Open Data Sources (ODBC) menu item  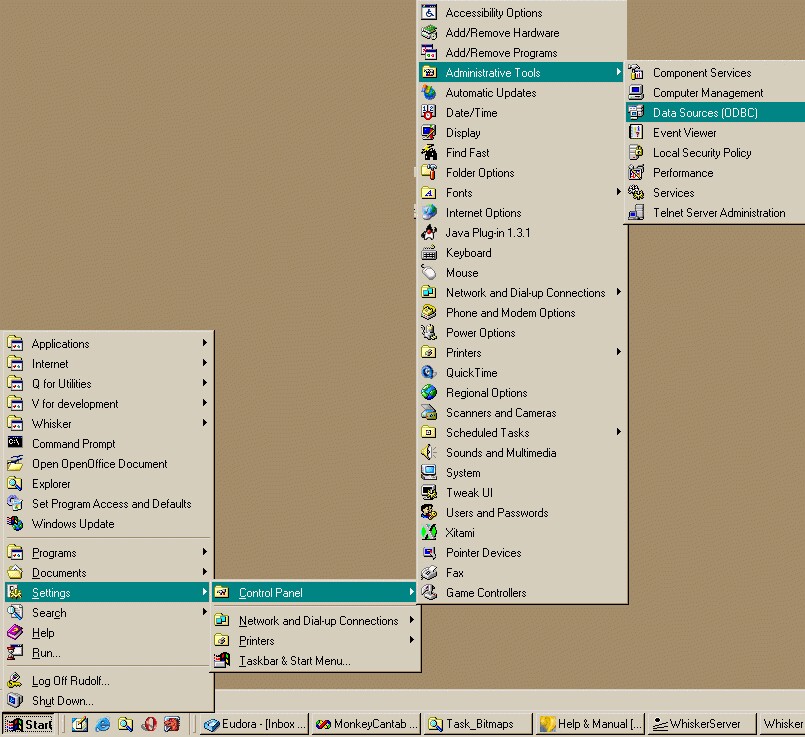click(x=715, y=112)
